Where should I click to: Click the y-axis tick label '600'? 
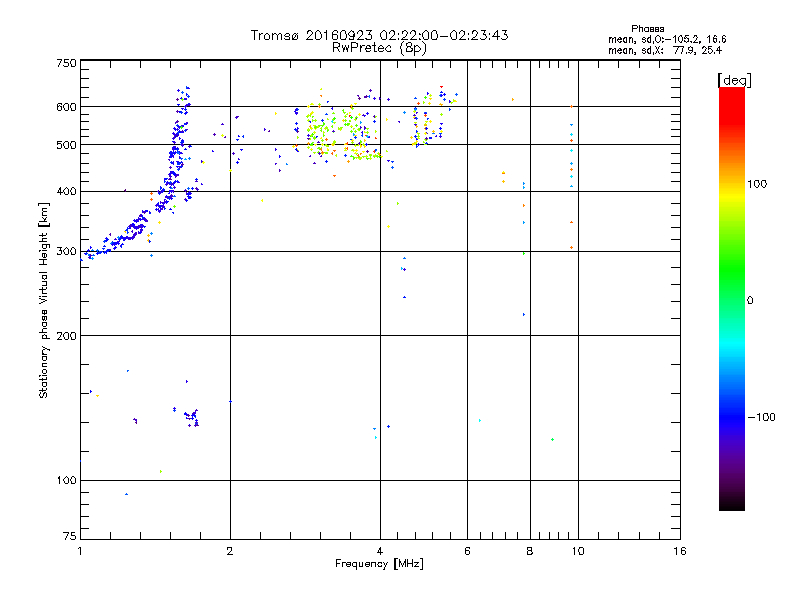click(67, 107)
